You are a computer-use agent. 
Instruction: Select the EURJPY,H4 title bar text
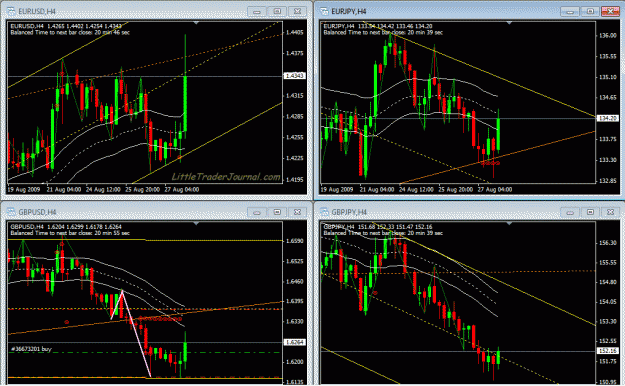(349, 12)
